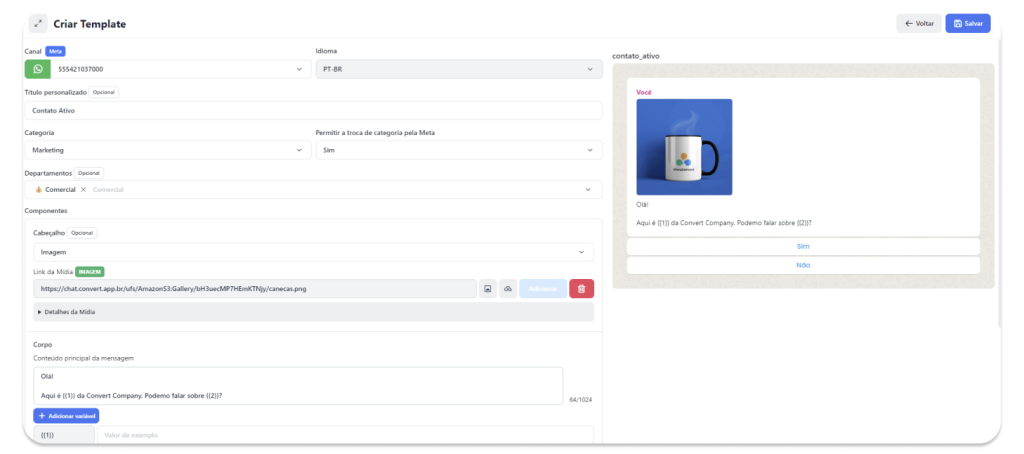Click the {{1}} variable label
This screenshot has width=1024, height=454.
coord(64,435)
